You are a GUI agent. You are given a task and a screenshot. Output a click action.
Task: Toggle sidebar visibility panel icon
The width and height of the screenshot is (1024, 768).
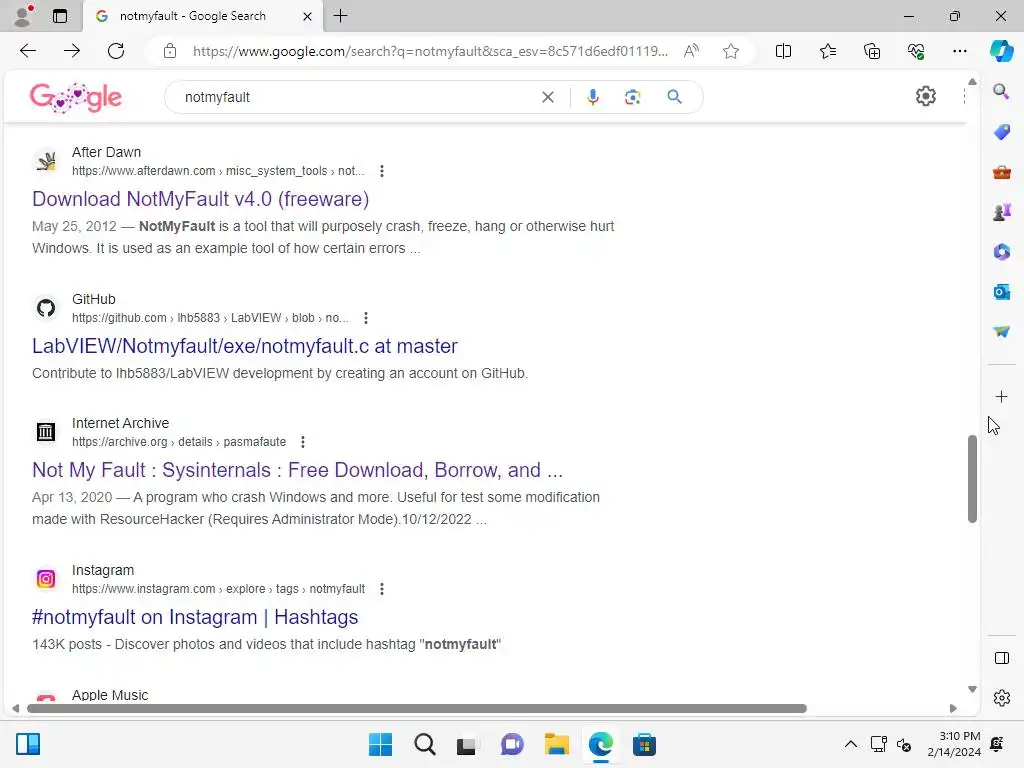coord(1001,658)
